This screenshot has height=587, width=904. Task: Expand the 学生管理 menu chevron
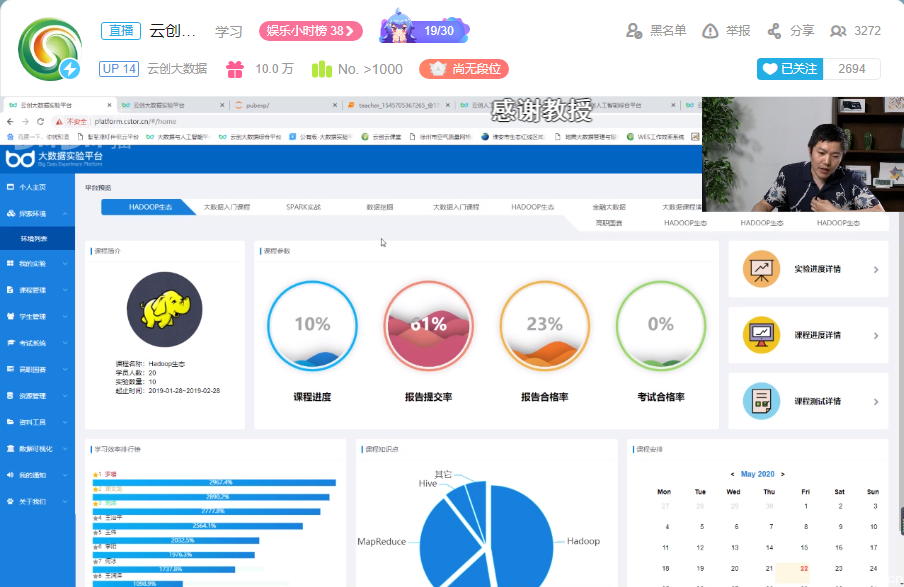point(65,317)
